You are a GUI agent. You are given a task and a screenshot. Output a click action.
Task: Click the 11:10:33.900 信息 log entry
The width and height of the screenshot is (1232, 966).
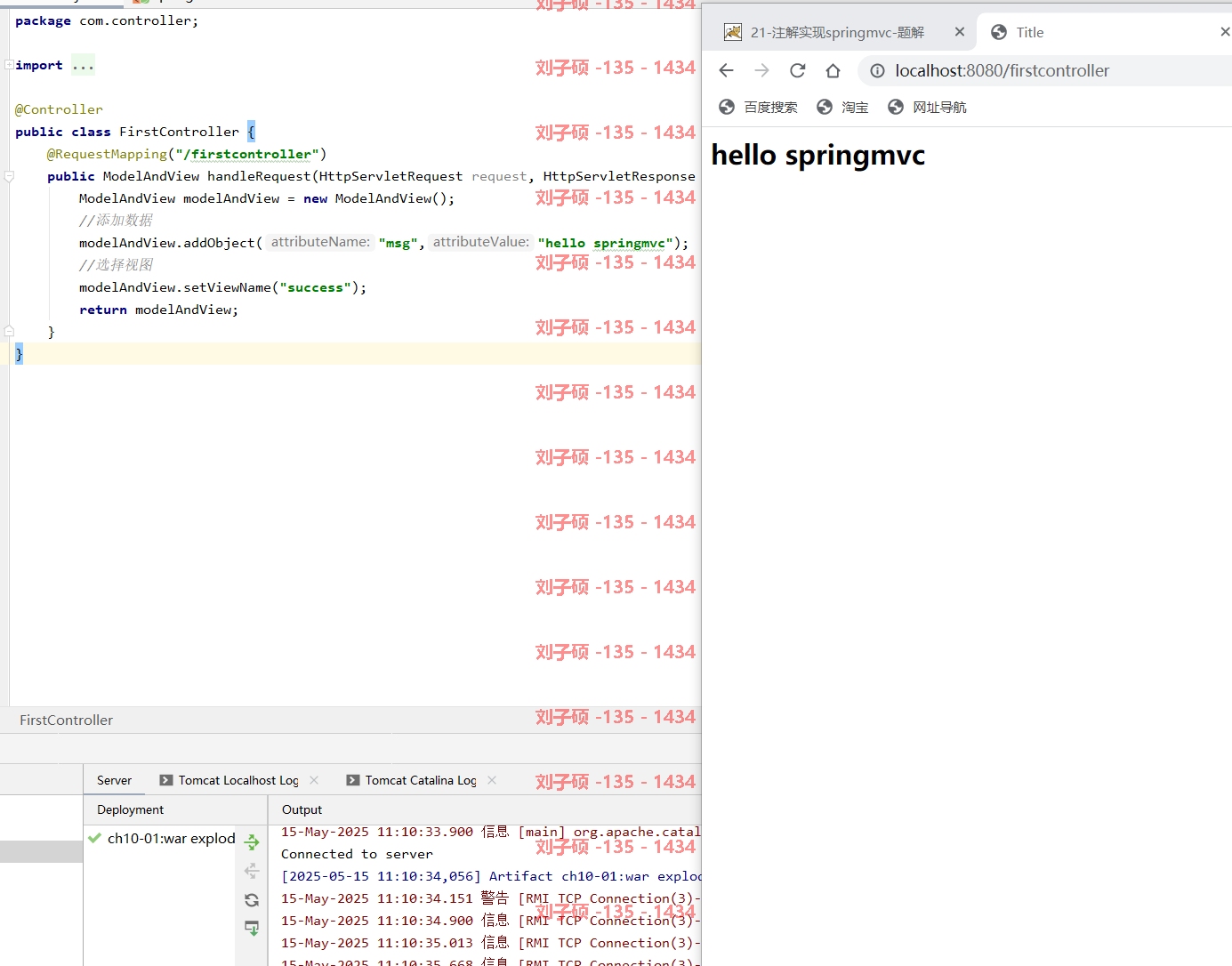point(491,832)
